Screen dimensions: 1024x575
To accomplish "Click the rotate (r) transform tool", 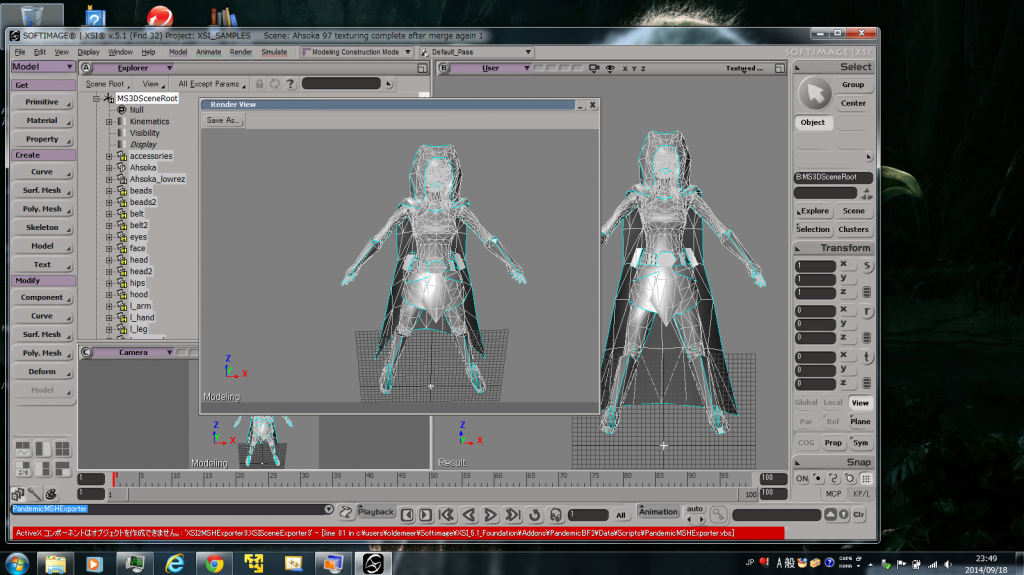I will 867,312.
